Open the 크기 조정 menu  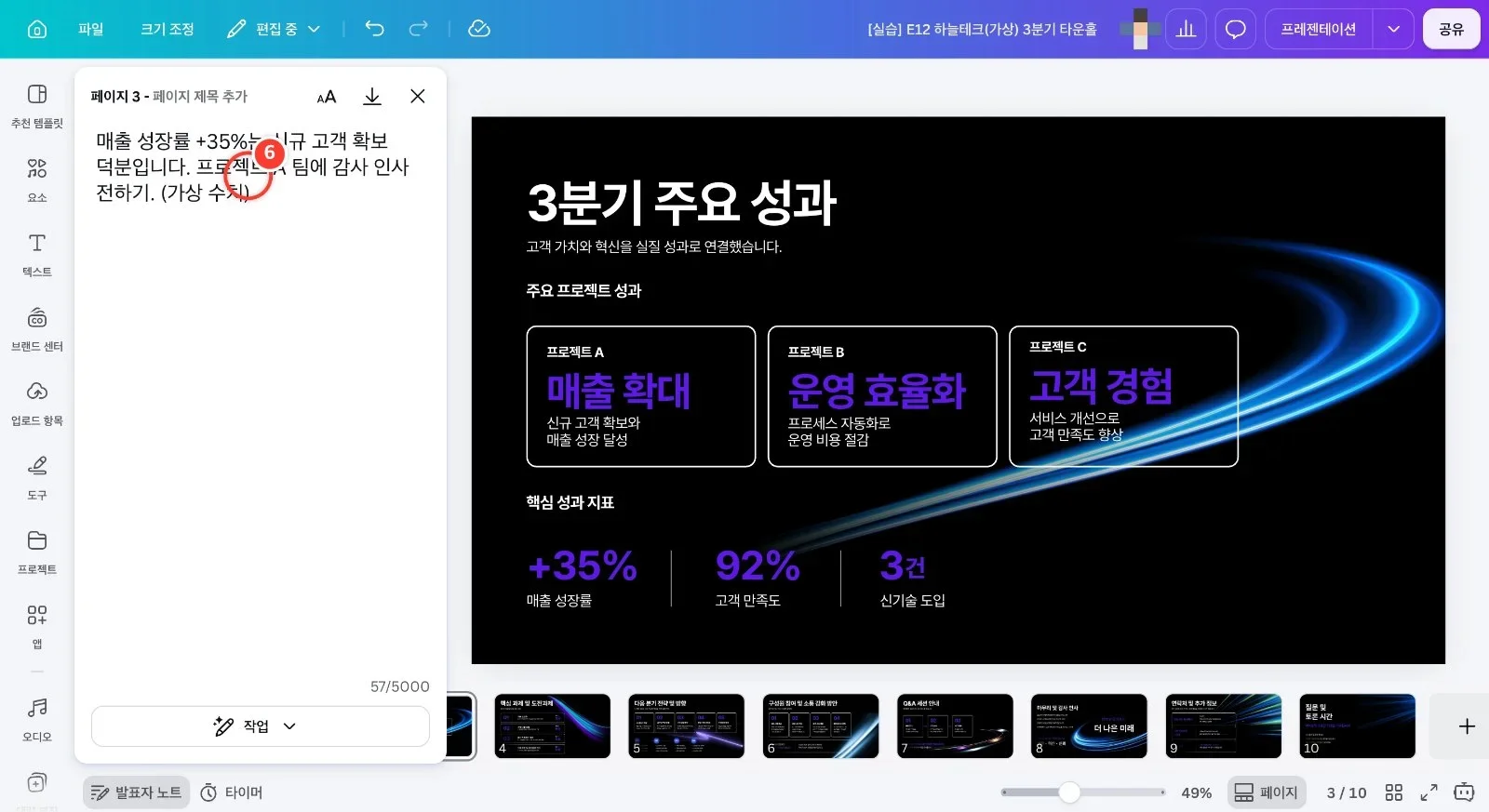click(168, 29)
